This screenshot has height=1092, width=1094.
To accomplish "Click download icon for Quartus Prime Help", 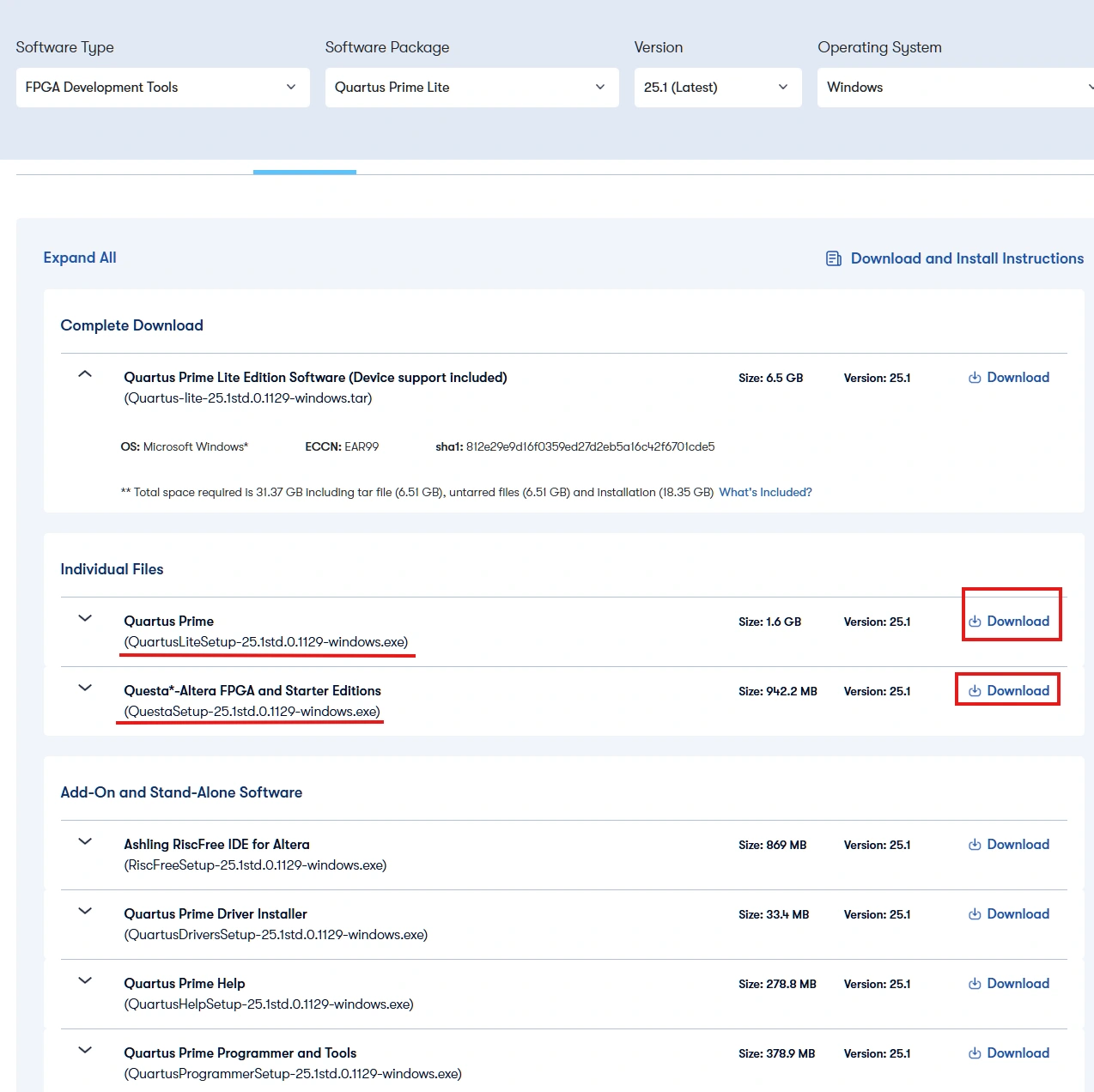I will 975,984.
